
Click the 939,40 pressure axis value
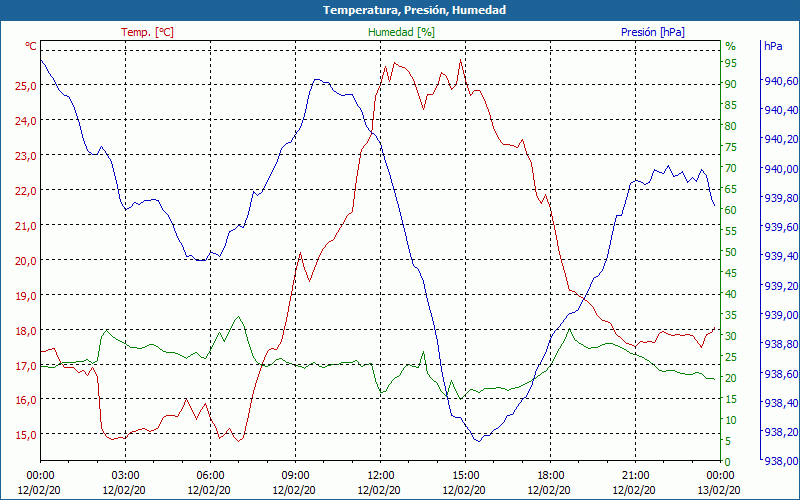coord(782,257)
